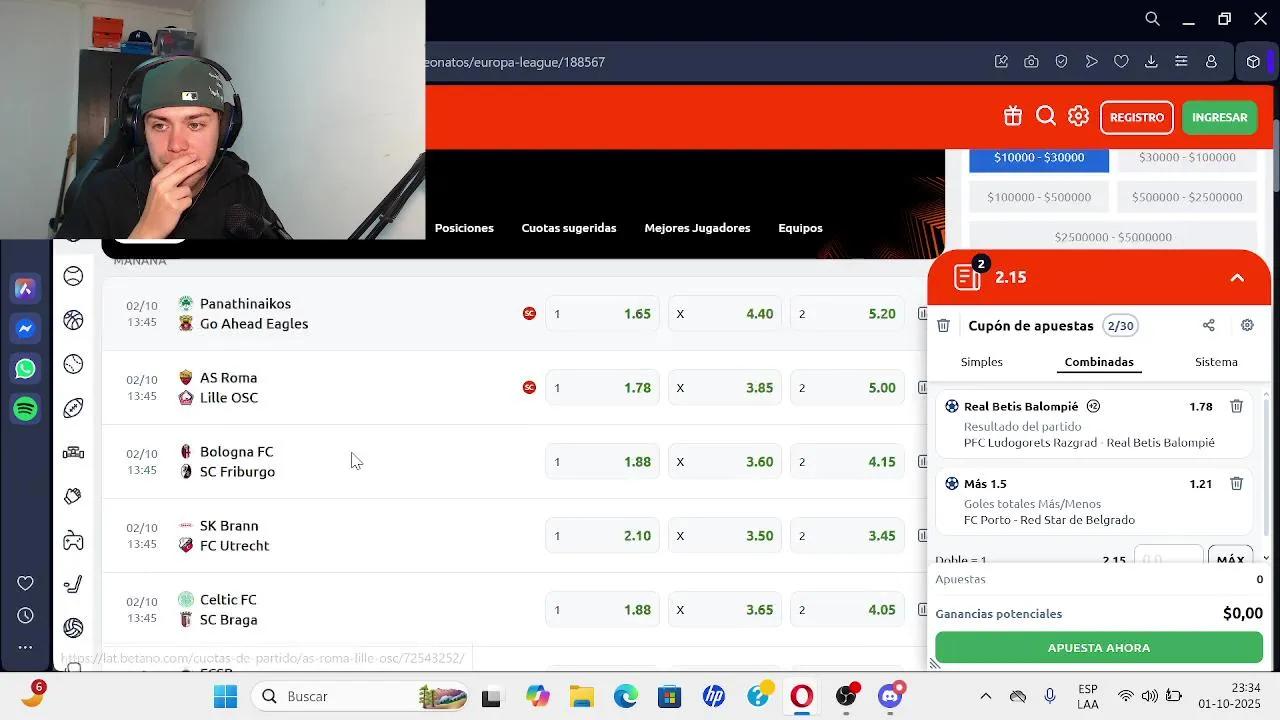Select the basketball sport icon
The height and width of the screenshot is (720, 1280).
click(x=73, y=320)
